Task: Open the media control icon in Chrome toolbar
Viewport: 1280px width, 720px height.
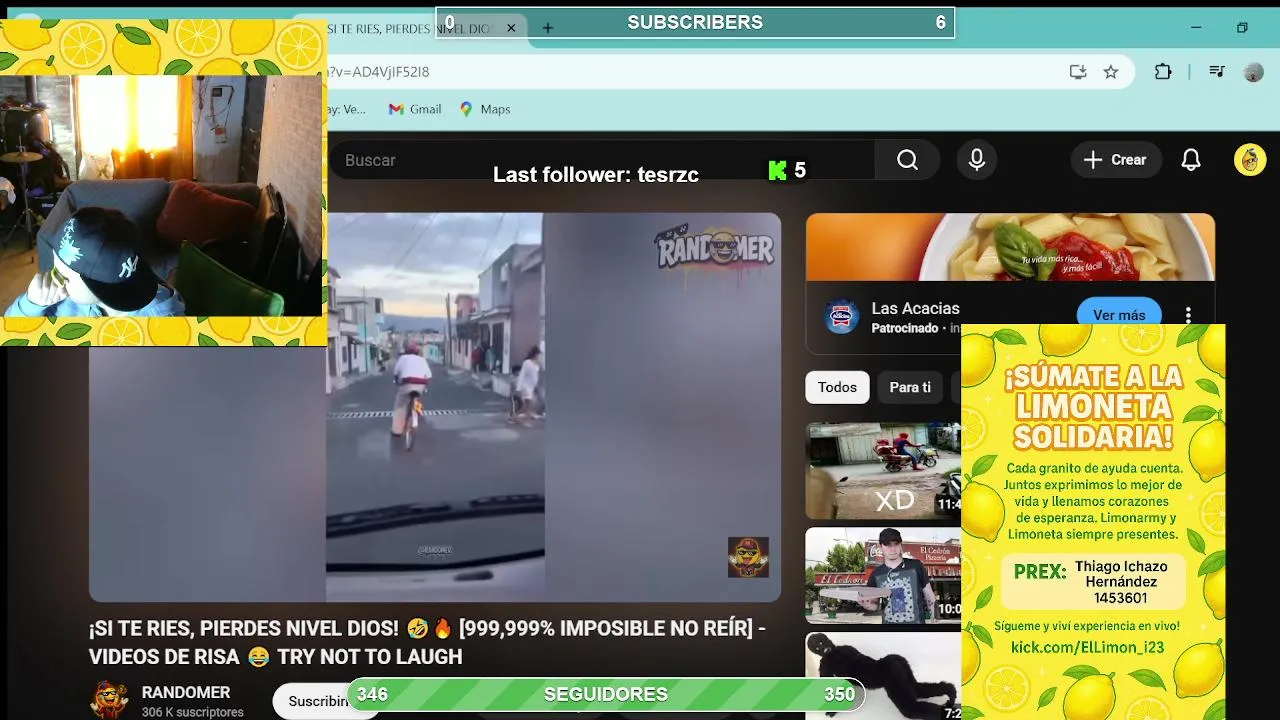Action: click(1217, 72)
